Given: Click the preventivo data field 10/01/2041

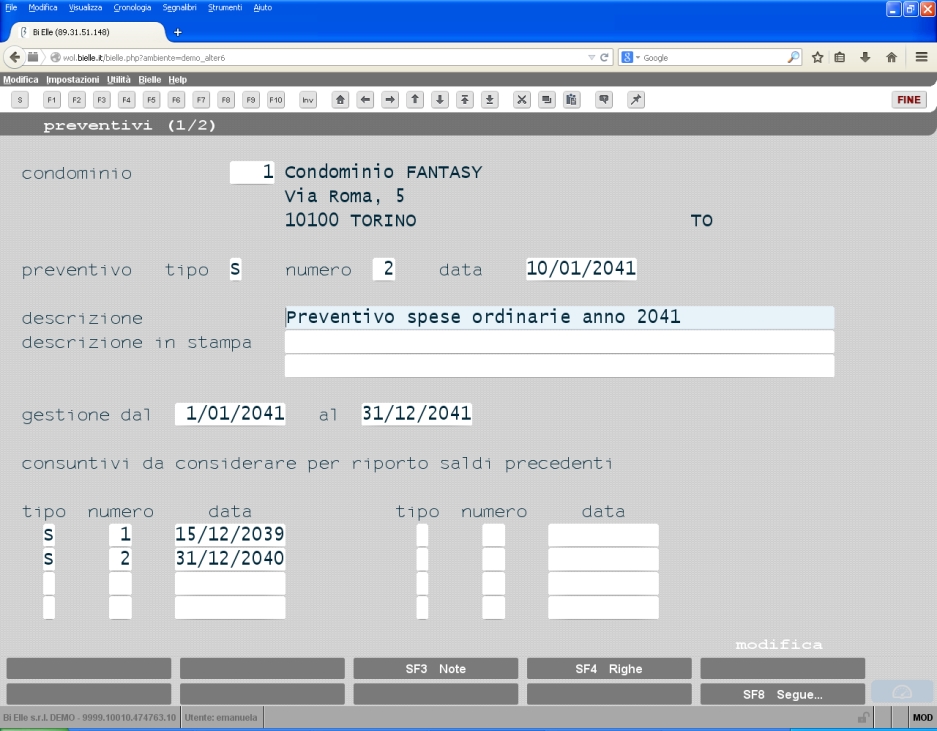Looking at the screenshot, I should (581, 269).
